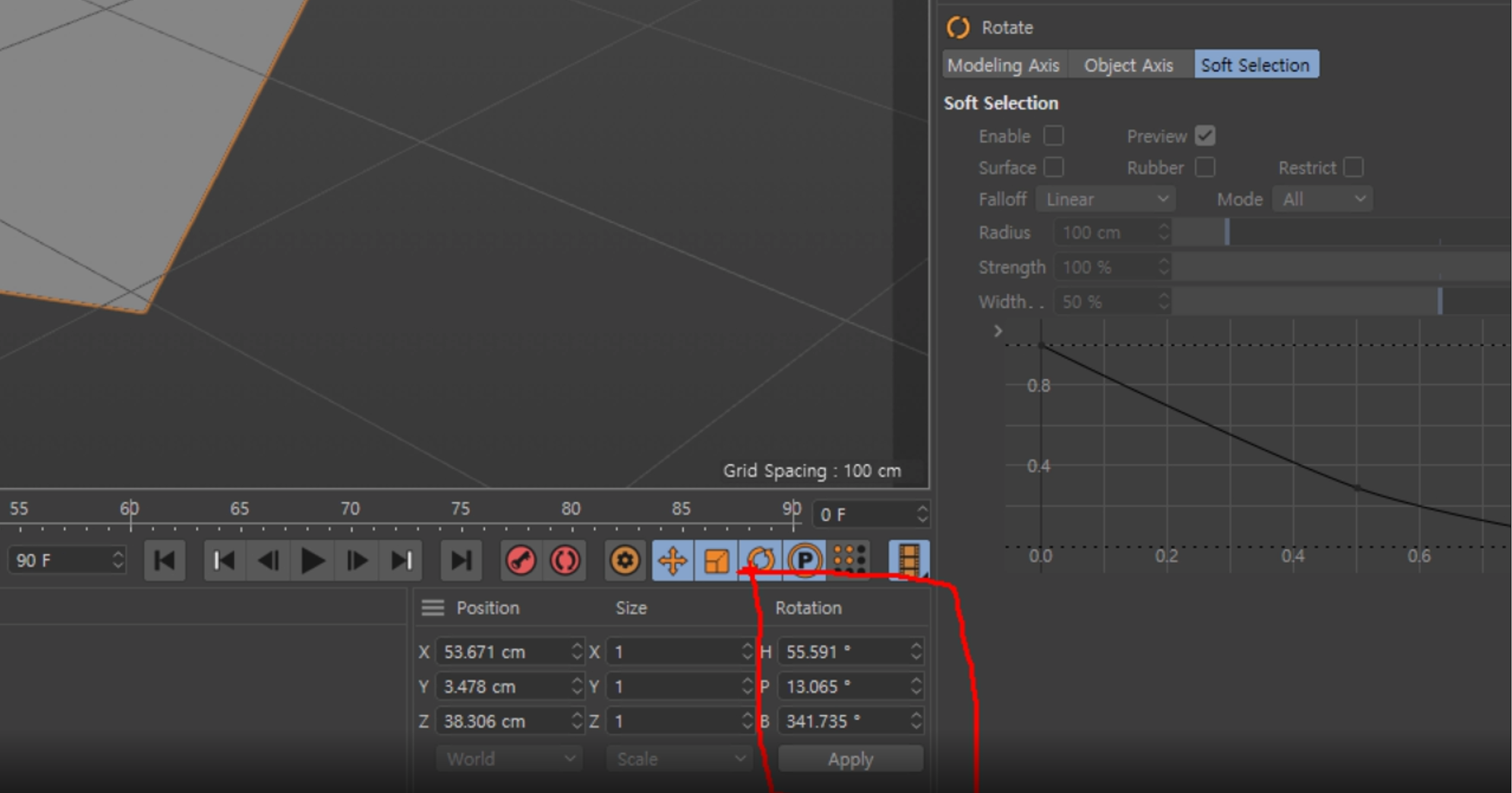Image resolution: width=1512 pixels, height=793 pixels.
Task: Tick the Rubber checkbox
Action: click(x=1204, y=167)
